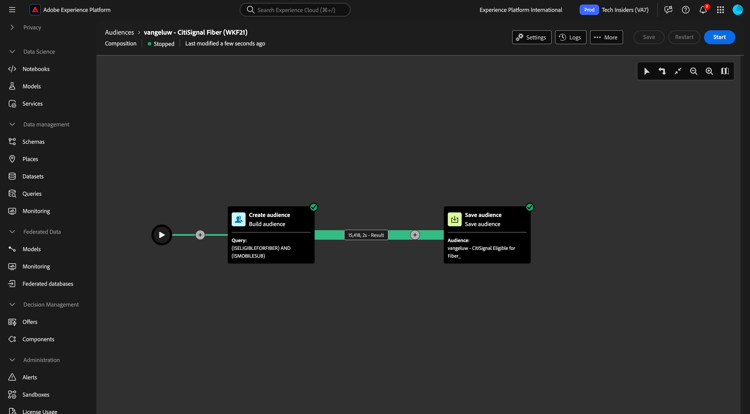Click the multi-select elbow-arrow tool
Viewport: 750px width, 414px height.
click(x=662, y=71)
